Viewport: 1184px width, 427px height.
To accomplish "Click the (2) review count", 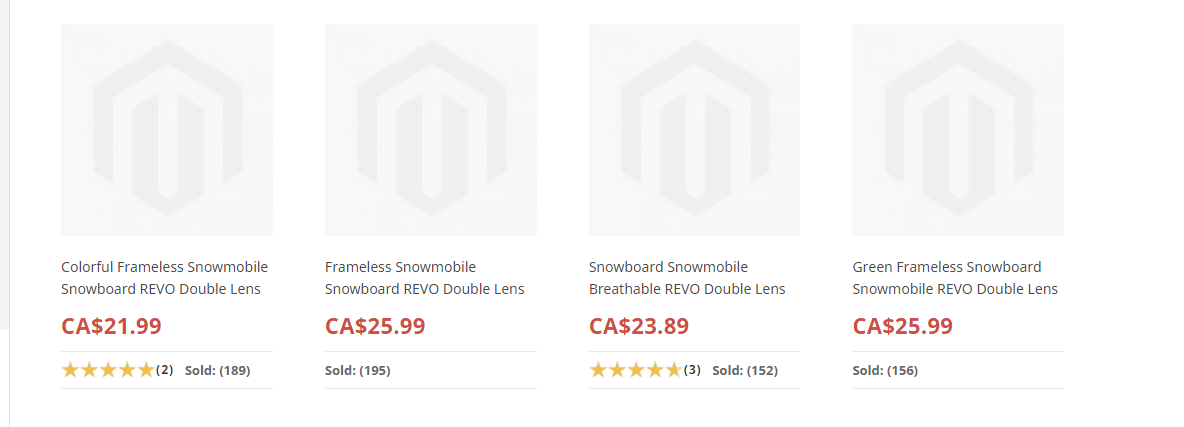I will pos(165,370).
